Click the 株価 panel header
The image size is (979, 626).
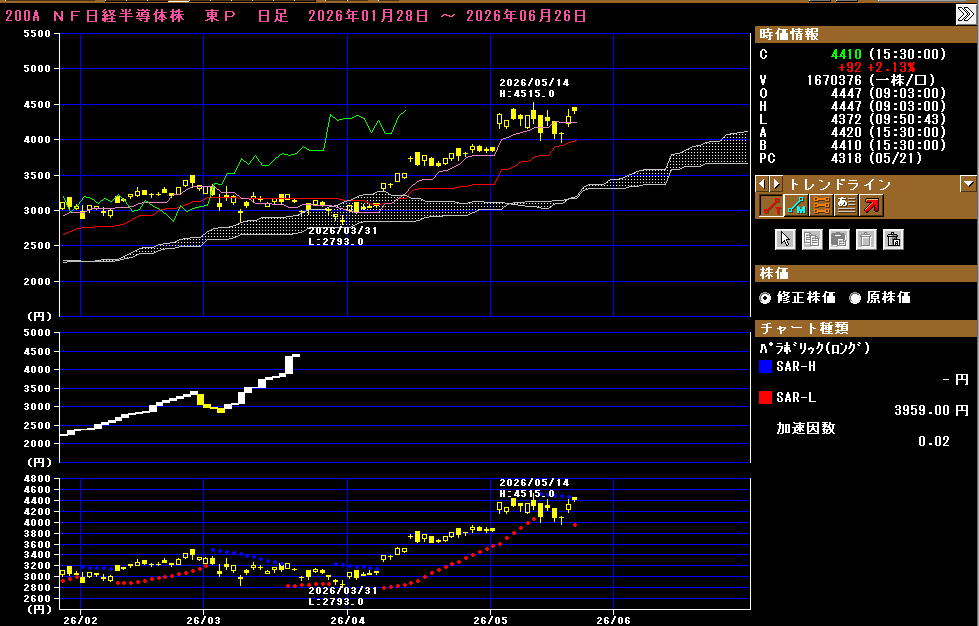(x=866, y=273)
